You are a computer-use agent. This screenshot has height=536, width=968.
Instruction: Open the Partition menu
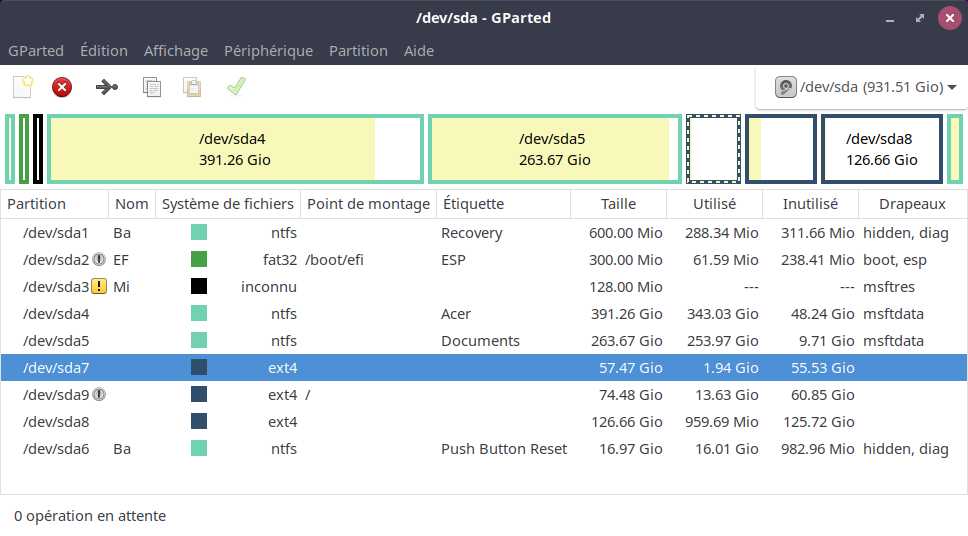point(358,51)
